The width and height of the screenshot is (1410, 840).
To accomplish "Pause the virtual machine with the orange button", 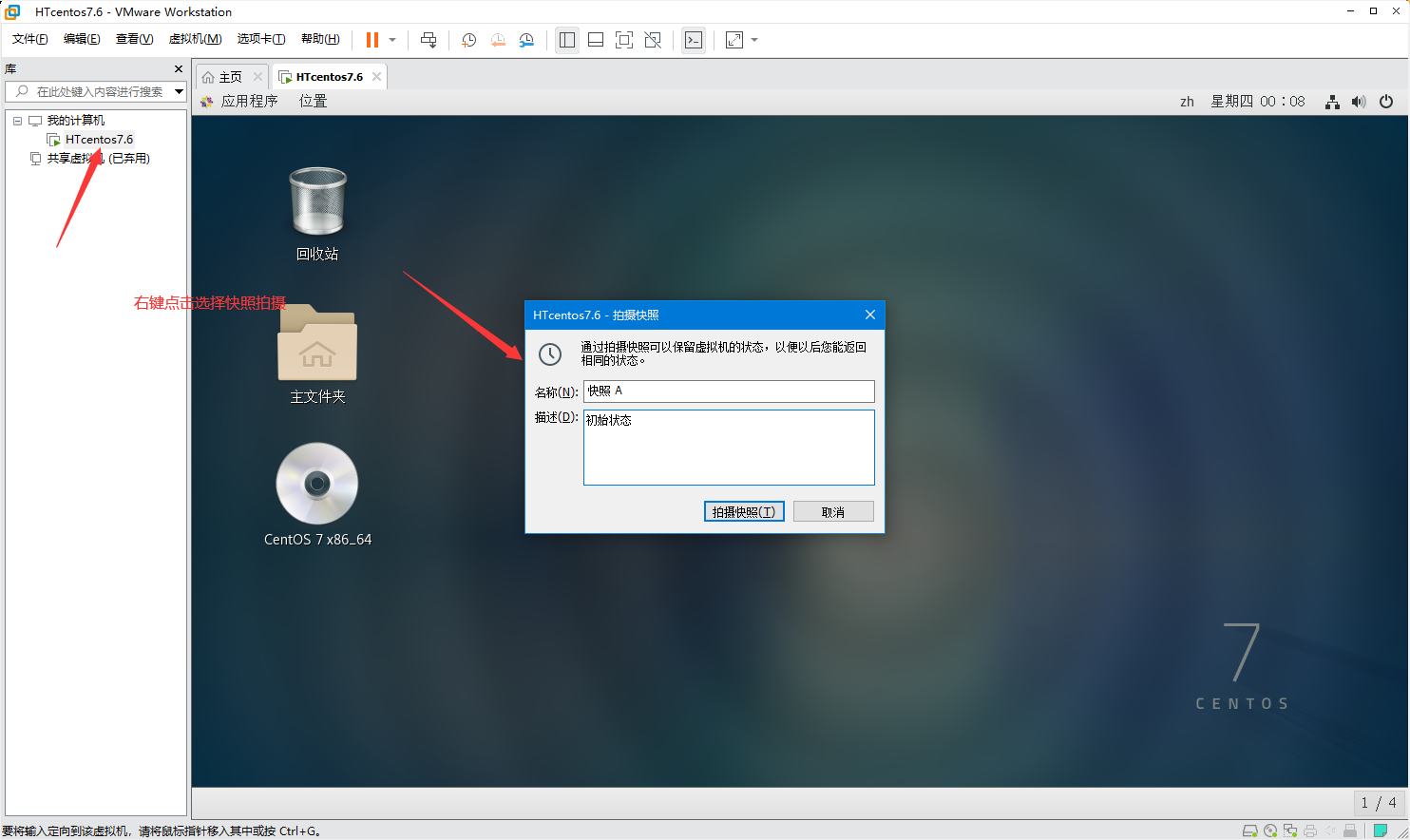I will (x=372, y=40).
